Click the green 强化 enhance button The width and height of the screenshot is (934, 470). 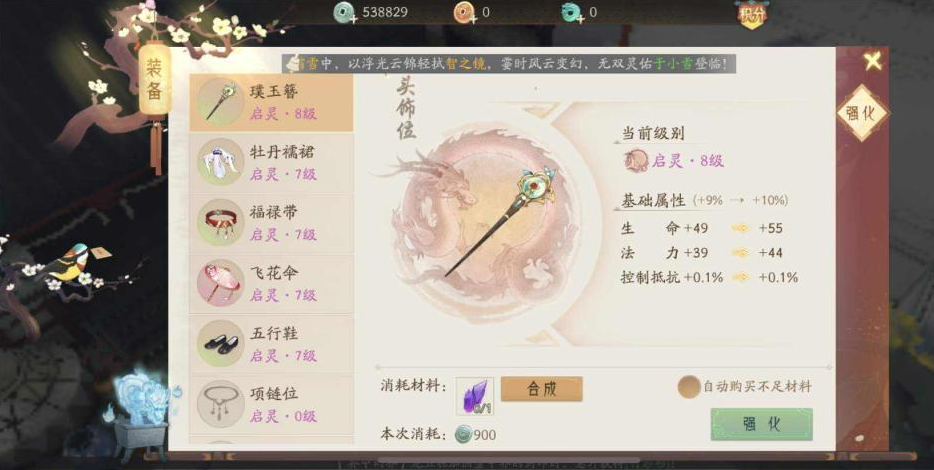click(x=761, y=424)
